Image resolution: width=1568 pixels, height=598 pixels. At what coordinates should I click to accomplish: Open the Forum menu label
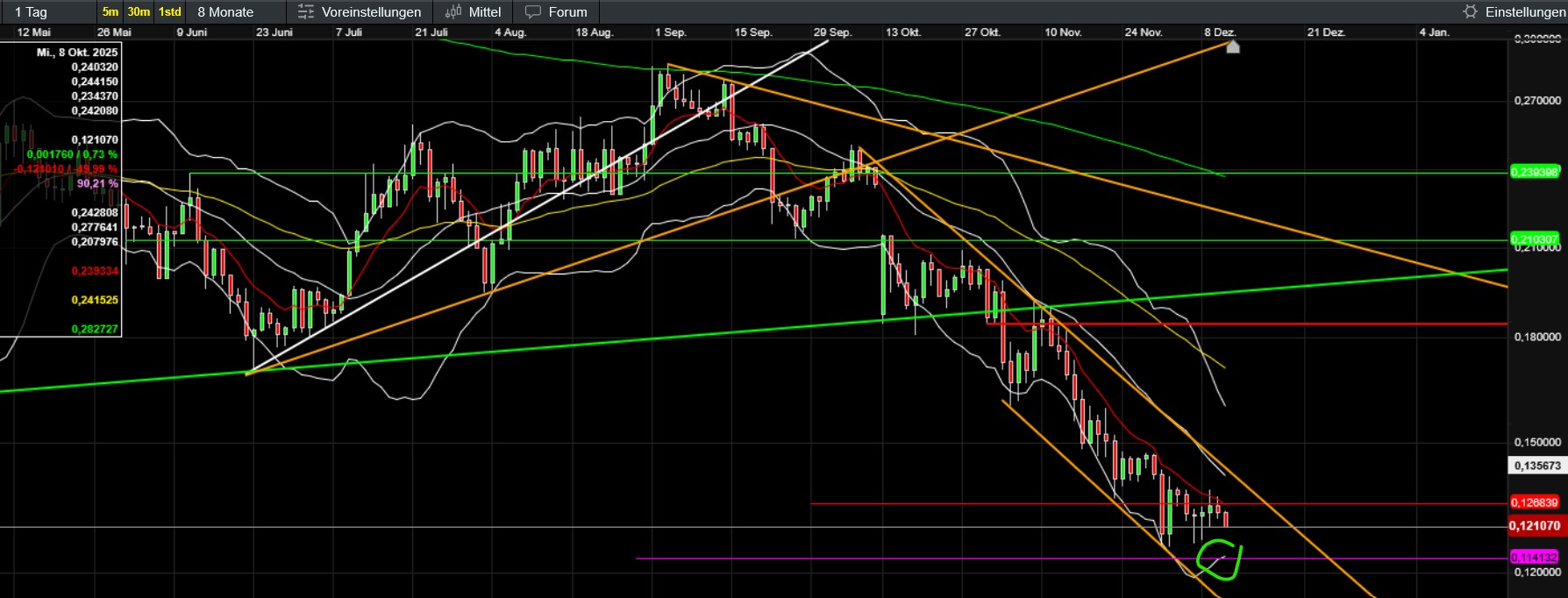click(567, 12)
